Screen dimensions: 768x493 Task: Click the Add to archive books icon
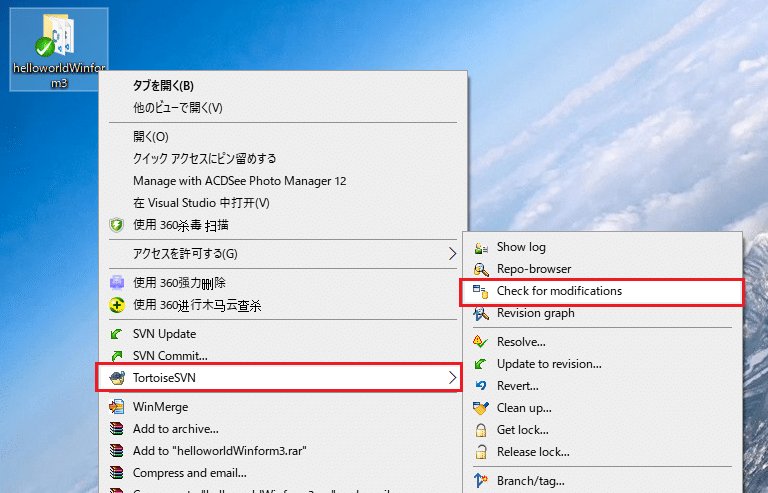click(x=117, y=429)
